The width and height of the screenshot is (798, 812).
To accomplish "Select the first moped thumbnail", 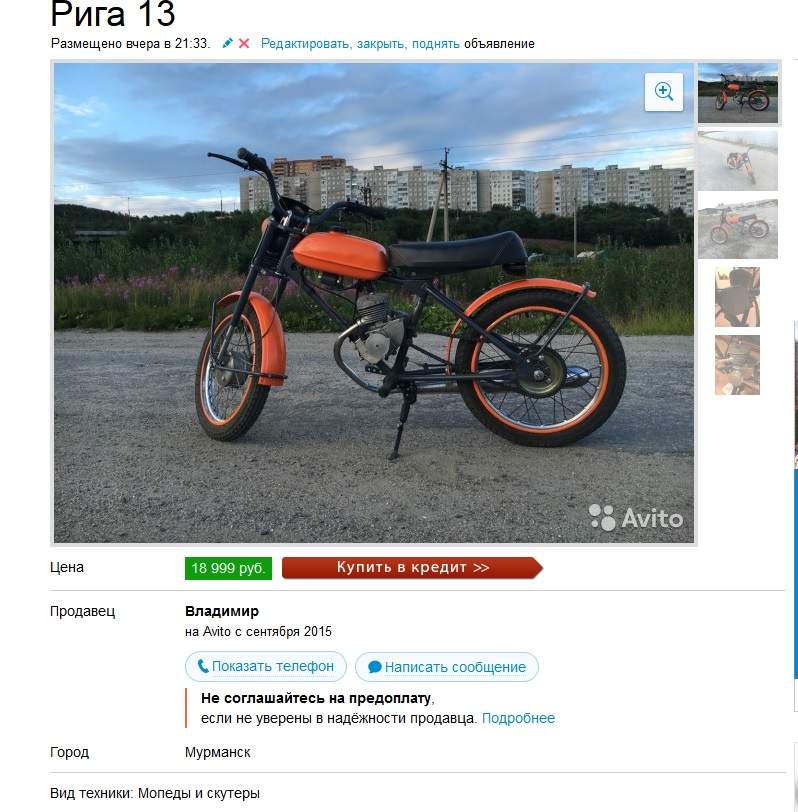I will pos(738,93).
